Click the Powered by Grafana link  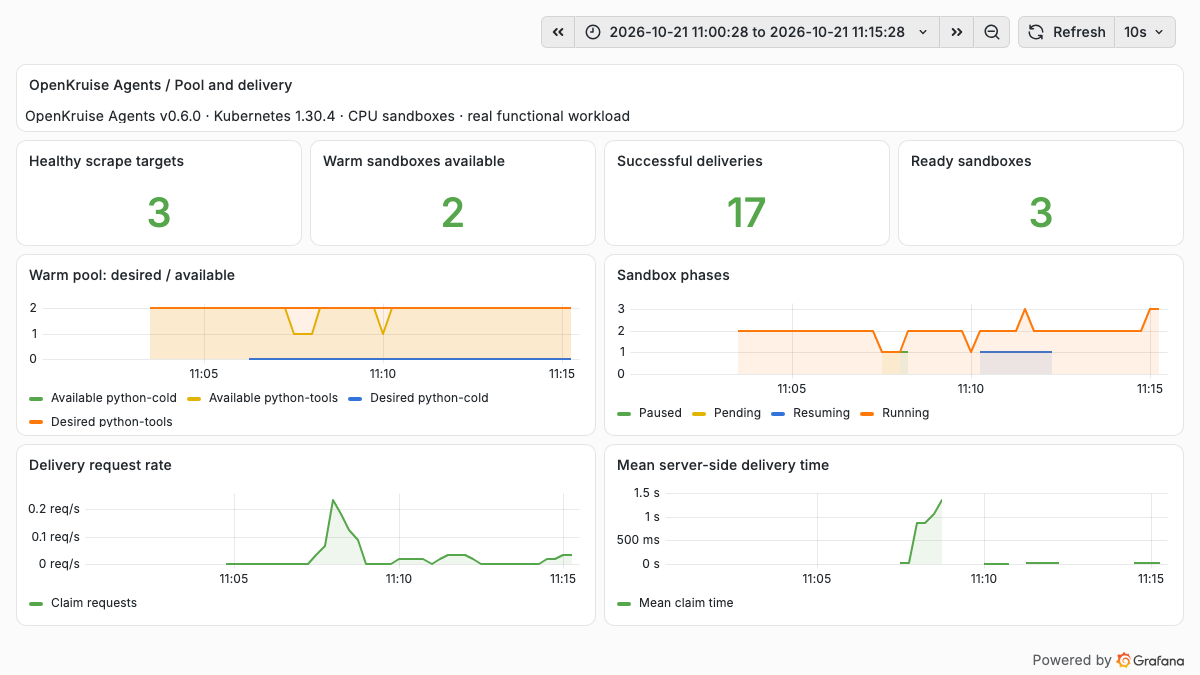pyautogui.click(x=1108, y=660)
